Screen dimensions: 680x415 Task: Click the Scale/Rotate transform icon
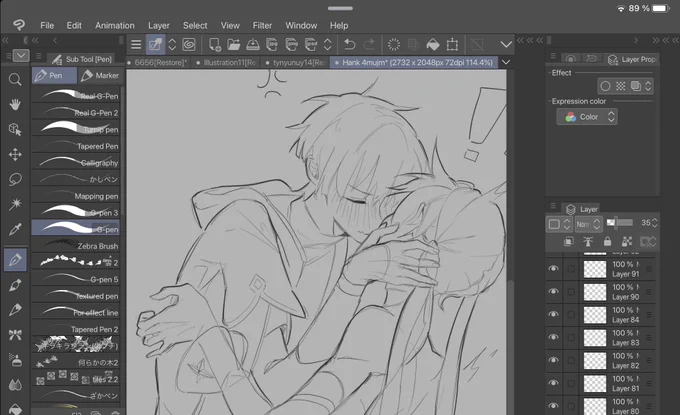[452, 44]
